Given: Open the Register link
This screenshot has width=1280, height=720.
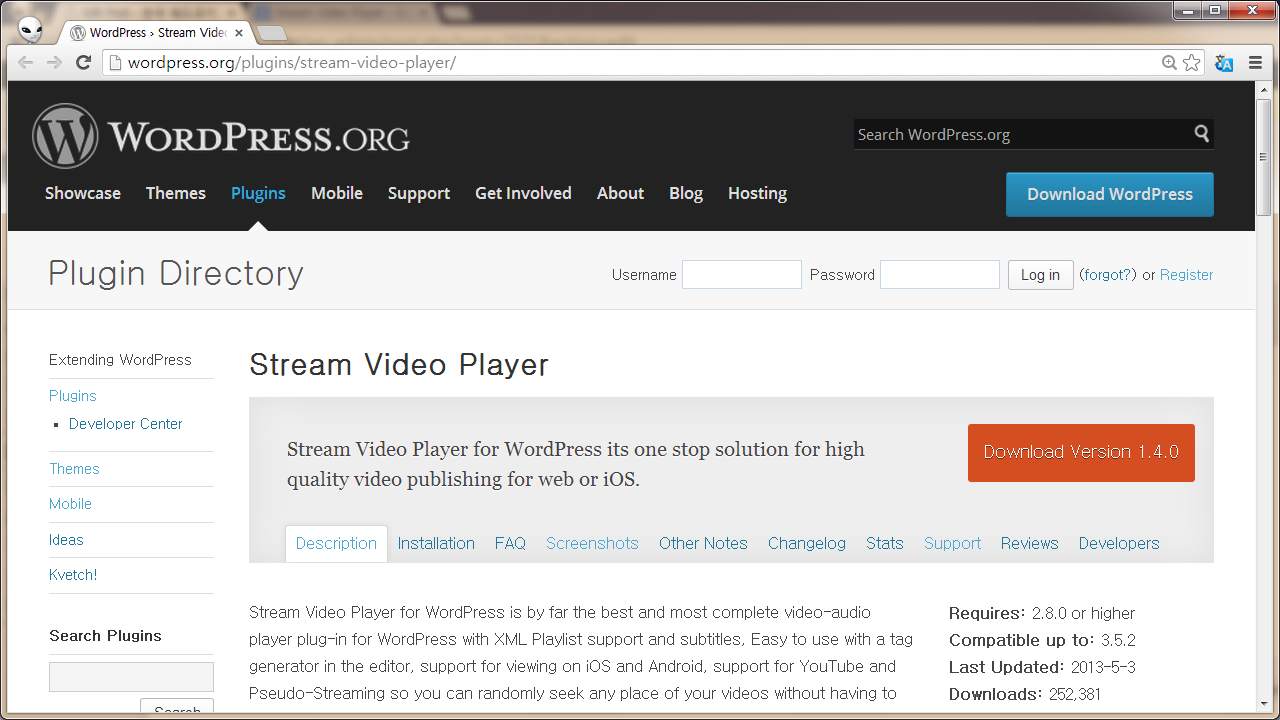Looking at the screenshot, I should tap(1187, 274).
